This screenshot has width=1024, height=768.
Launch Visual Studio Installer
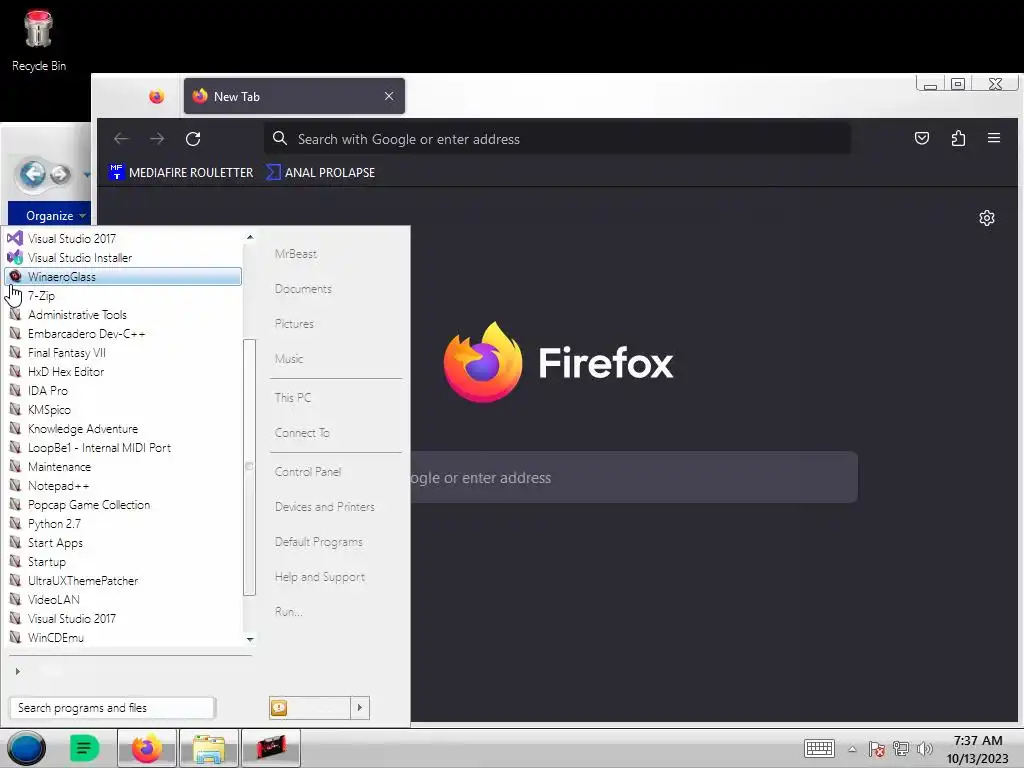coord(123,257)
